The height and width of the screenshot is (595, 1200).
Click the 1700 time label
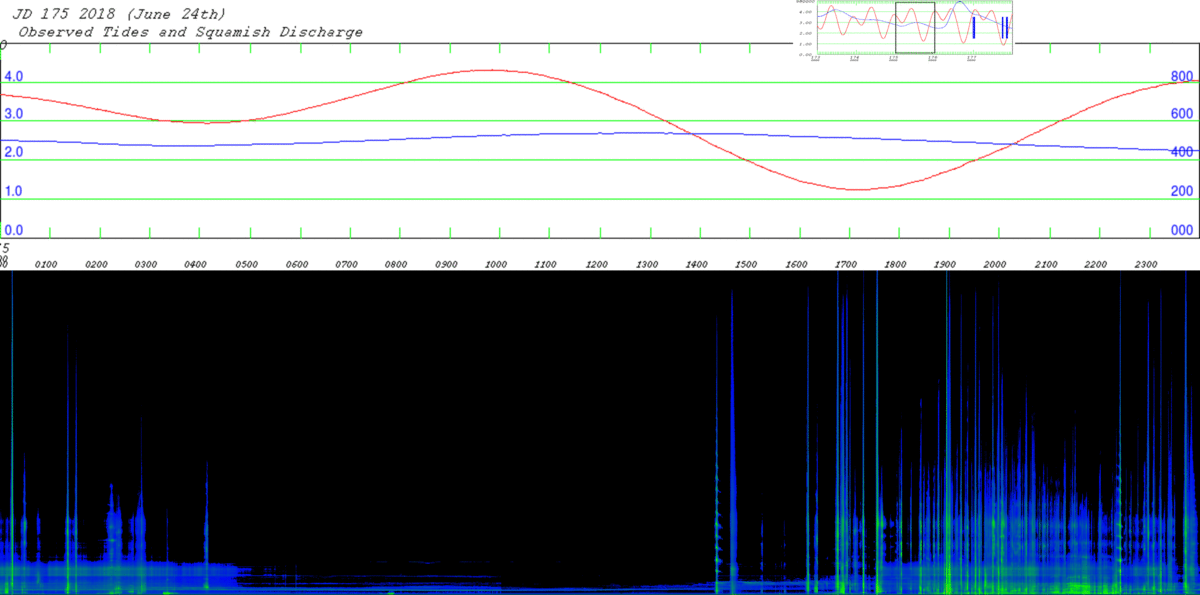tap(846, 264)
